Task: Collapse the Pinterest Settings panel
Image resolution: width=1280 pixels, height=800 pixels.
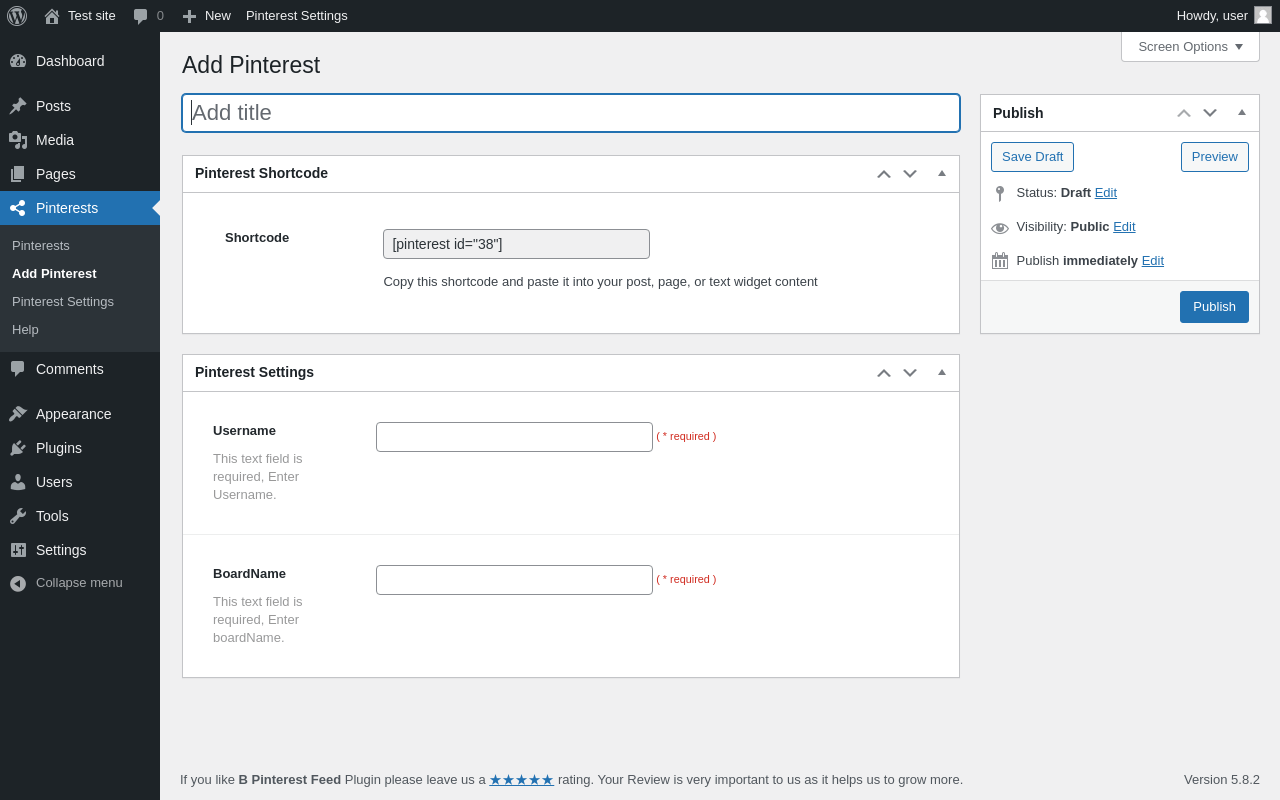Action: pos(942,373)
